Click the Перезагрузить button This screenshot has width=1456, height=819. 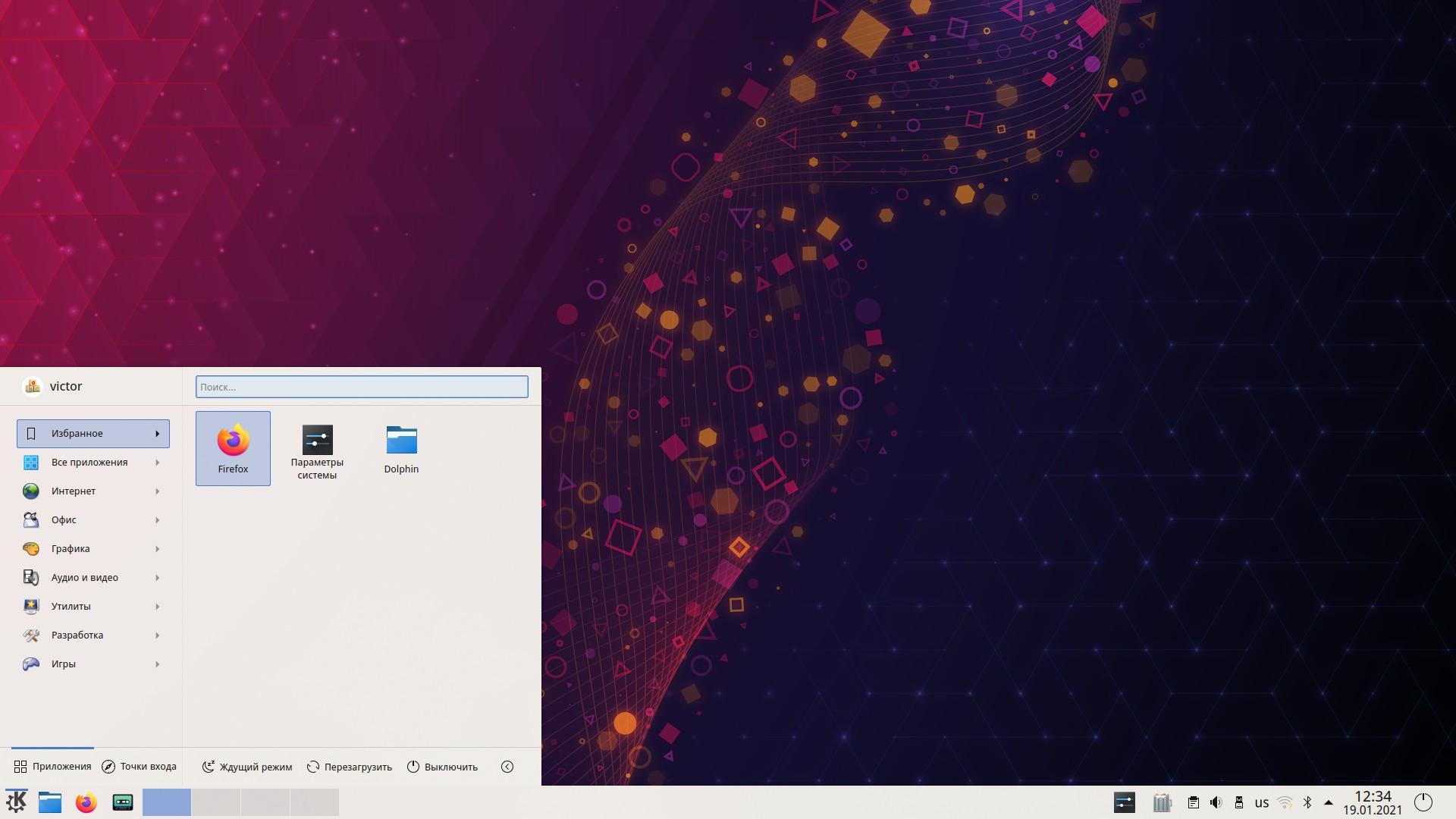point(349,767)
